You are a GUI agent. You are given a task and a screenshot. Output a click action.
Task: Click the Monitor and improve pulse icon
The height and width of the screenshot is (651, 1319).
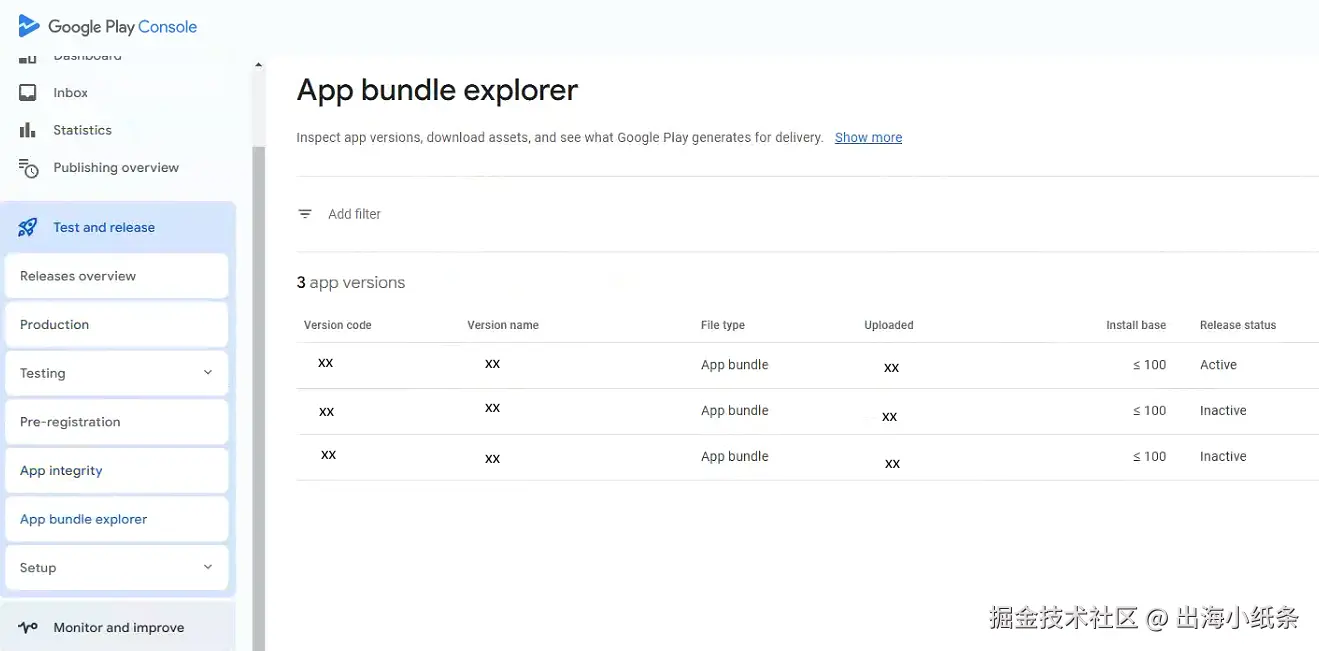coord(28,628)
